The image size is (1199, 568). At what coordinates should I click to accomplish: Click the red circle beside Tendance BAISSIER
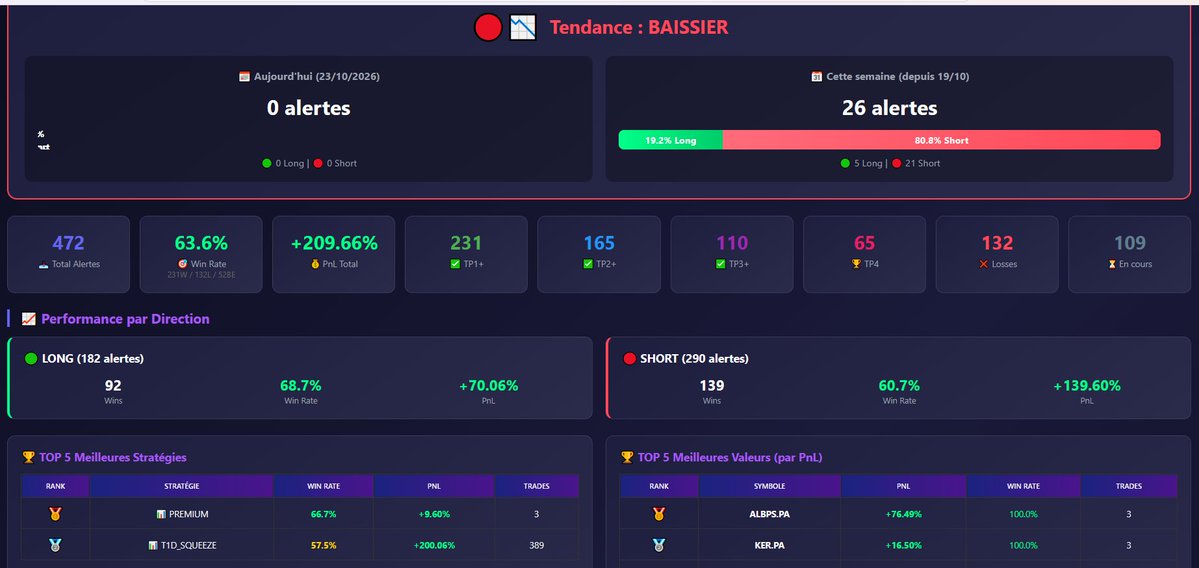488,28
